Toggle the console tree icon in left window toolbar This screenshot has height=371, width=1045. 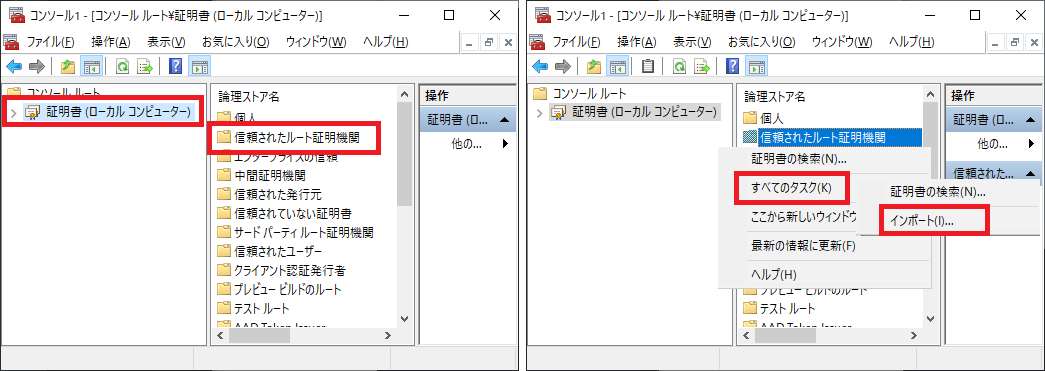pyautogui.click(x=91, y=66)
